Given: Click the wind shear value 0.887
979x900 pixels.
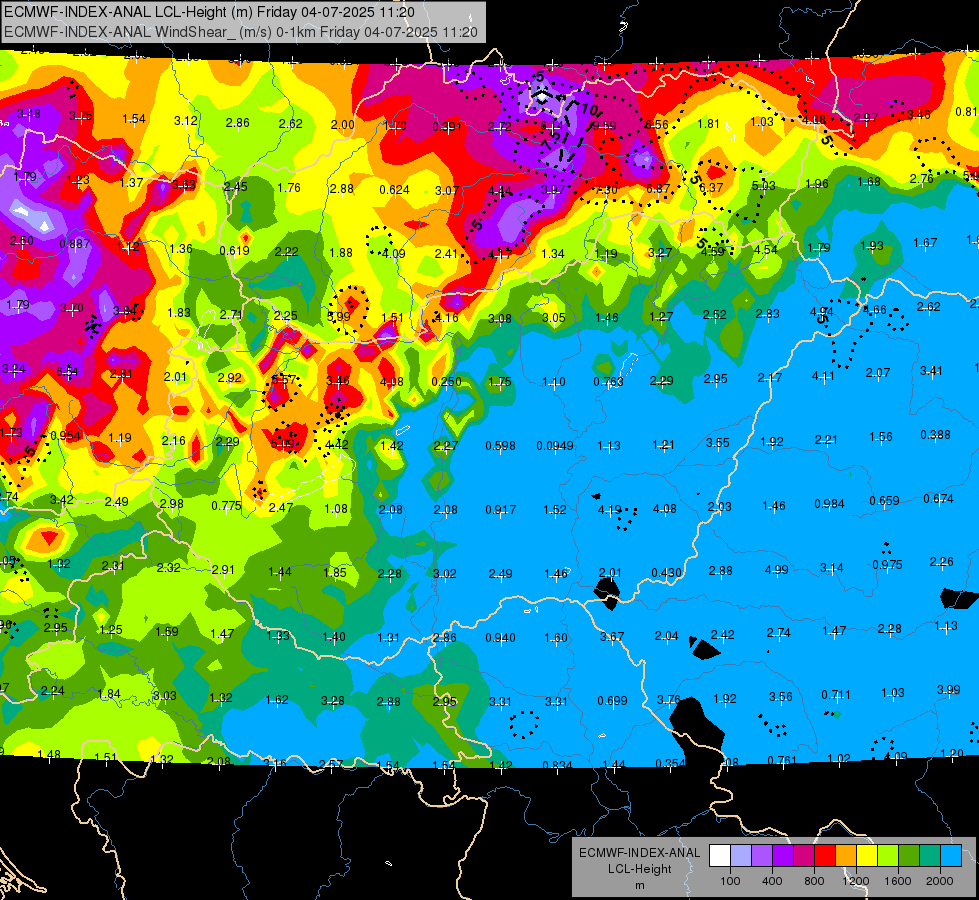Looking at the screenshot, I should click(74, 244).
